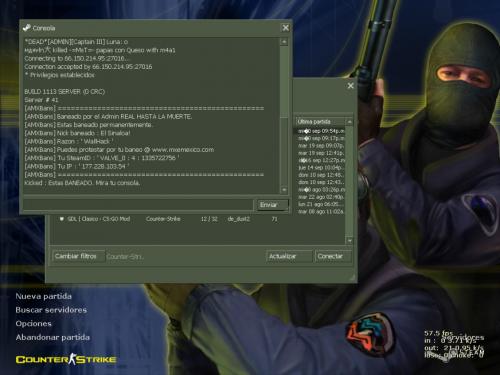Click the sort arrow on Ultima partida column
This screenshot has height=375, width=500.
point(349,122)
